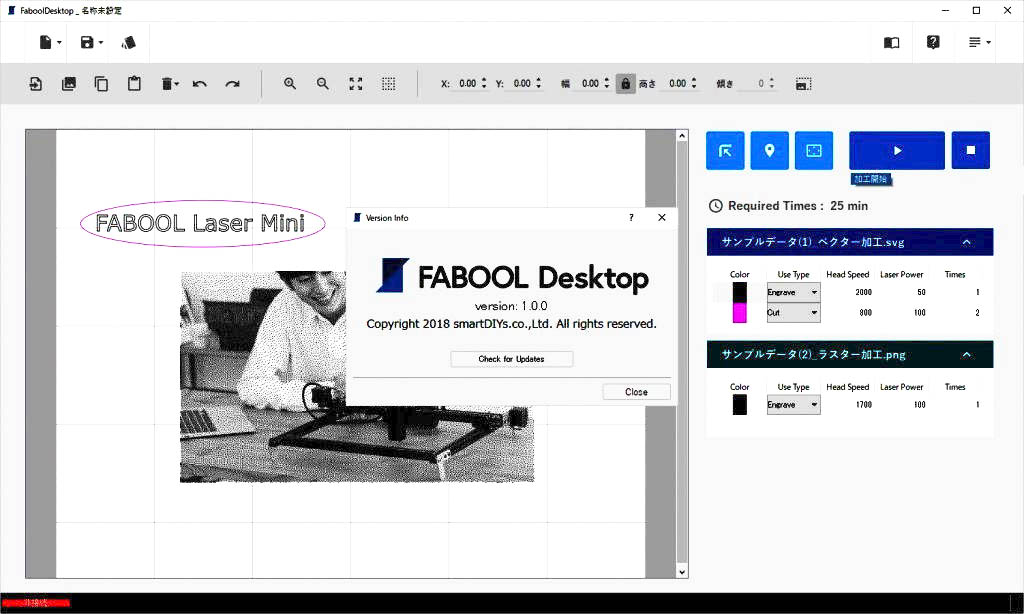Click the Cut row times value 2
Viewport: 1024px width, 614px height.
coord(977,313)
